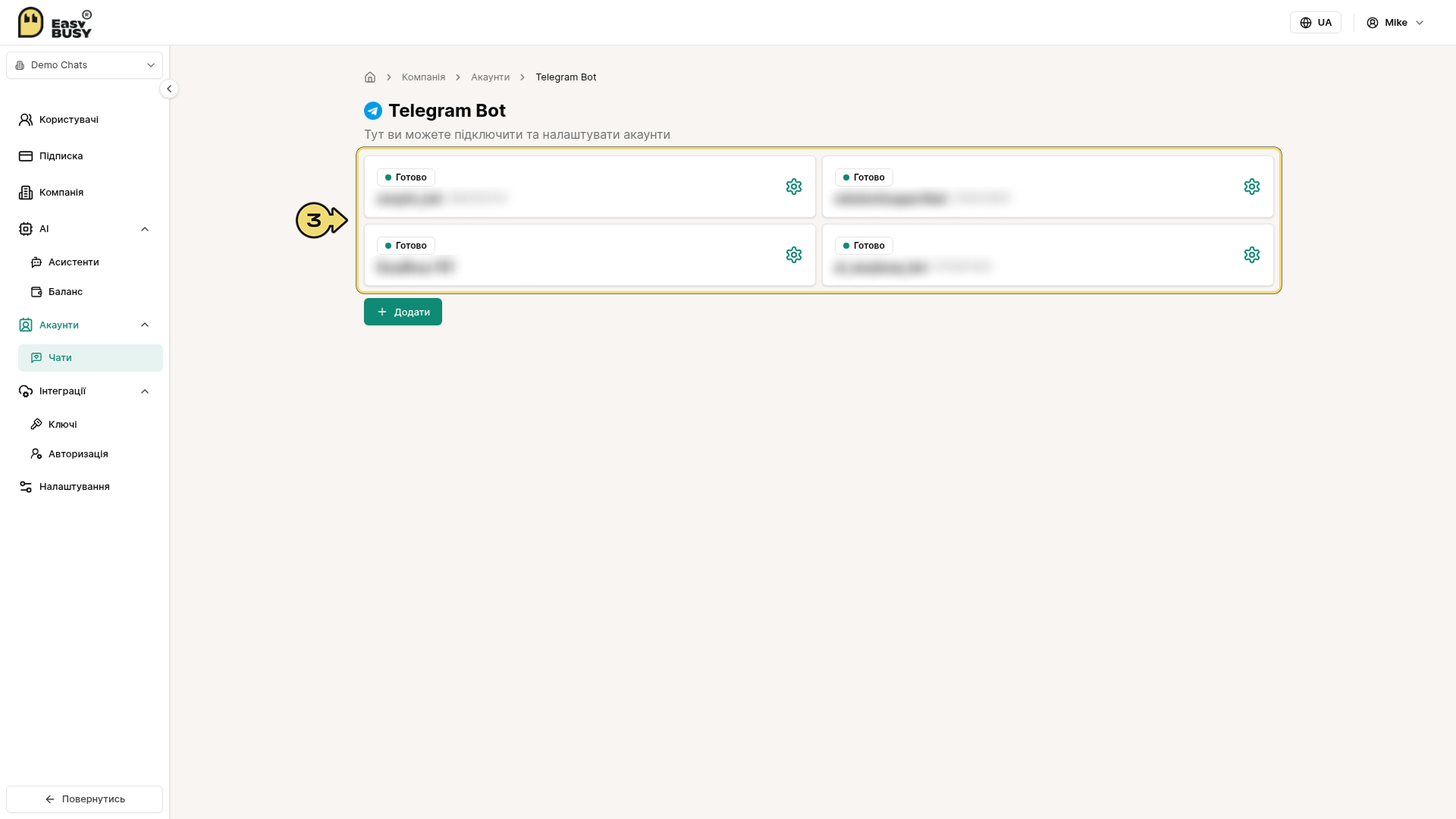Click the Баланс wallet icon
The width and height of the screenshot is (1456, 819).
36,292
